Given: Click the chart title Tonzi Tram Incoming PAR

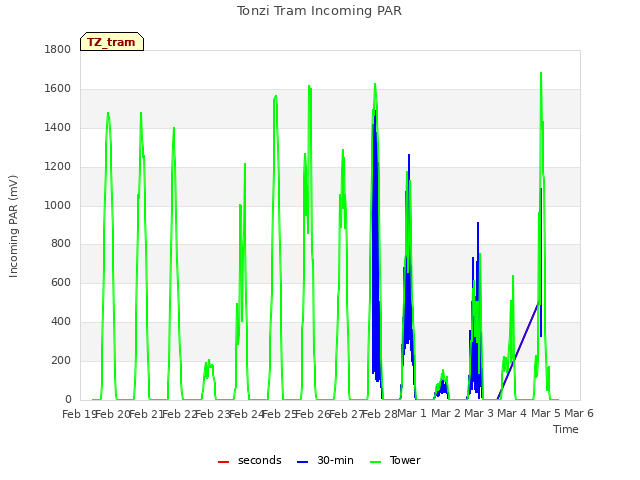Looking at the screenshot, I should [319, 11].
